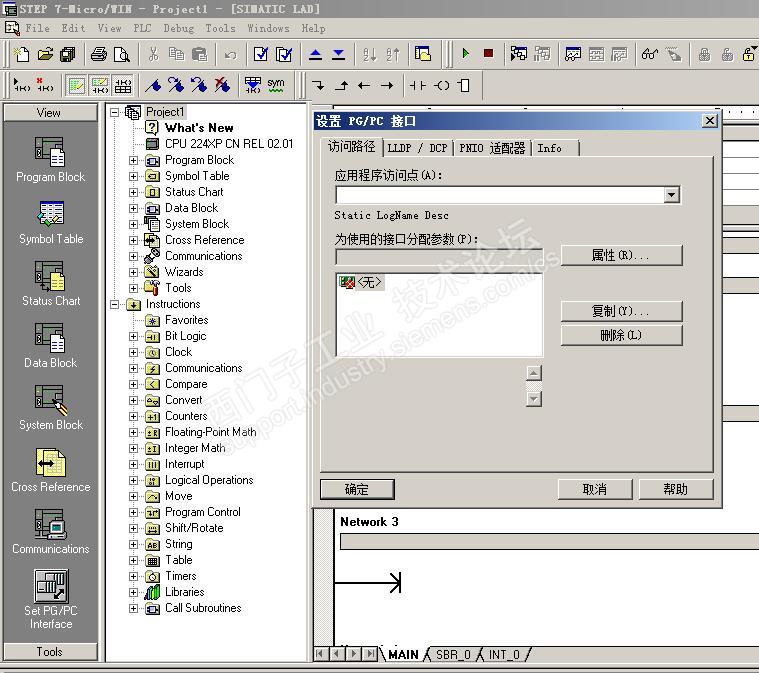Open Data Block in the View bar
This screenshot has height=673, width=759.
click(50, 346)
